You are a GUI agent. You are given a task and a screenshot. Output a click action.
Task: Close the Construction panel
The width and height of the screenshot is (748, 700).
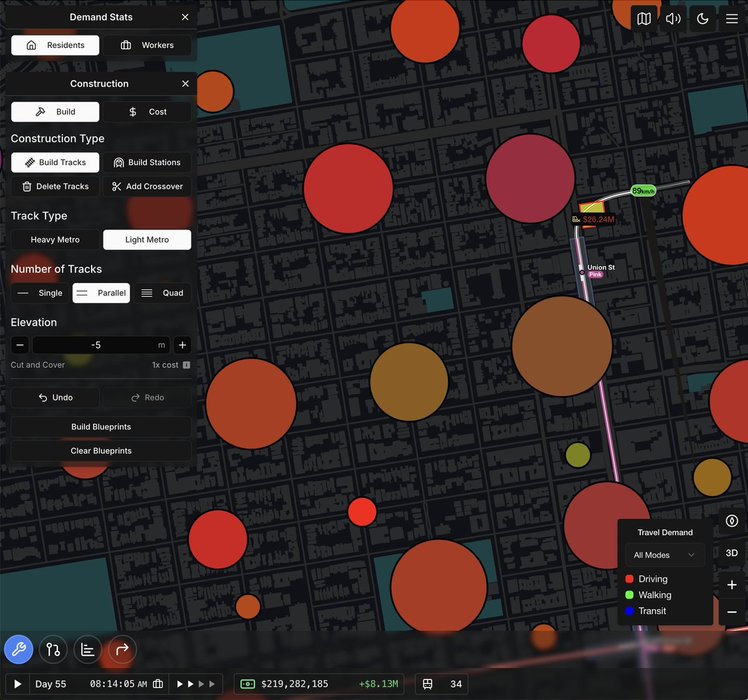point(185,84)
